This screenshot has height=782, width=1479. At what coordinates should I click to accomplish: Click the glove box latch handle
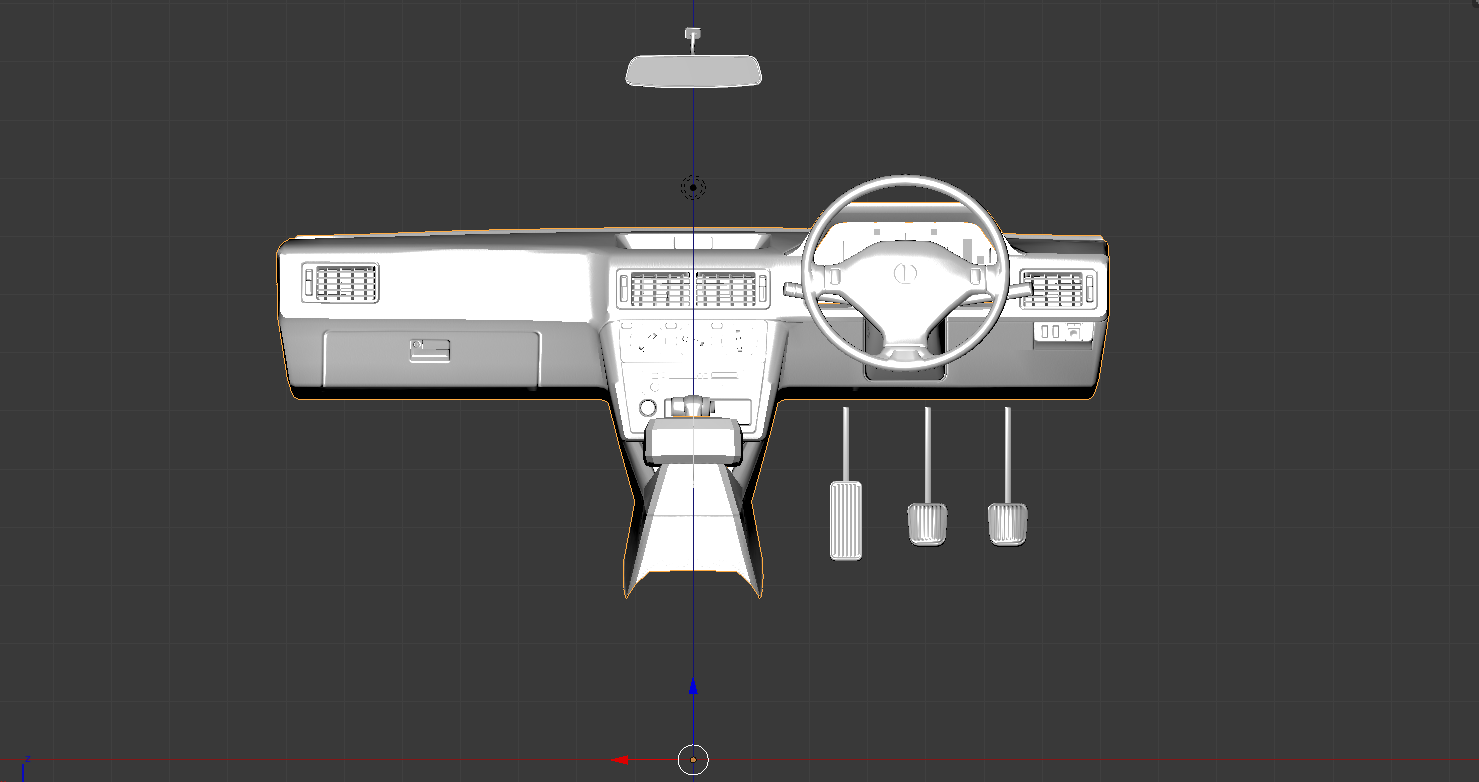click(430, 349)
